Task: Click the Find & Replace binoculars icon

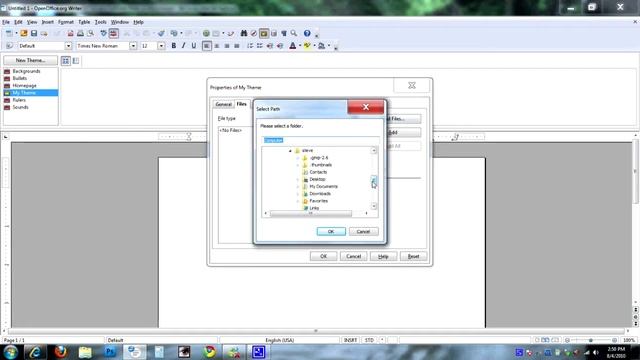Action: pos(244,33)
